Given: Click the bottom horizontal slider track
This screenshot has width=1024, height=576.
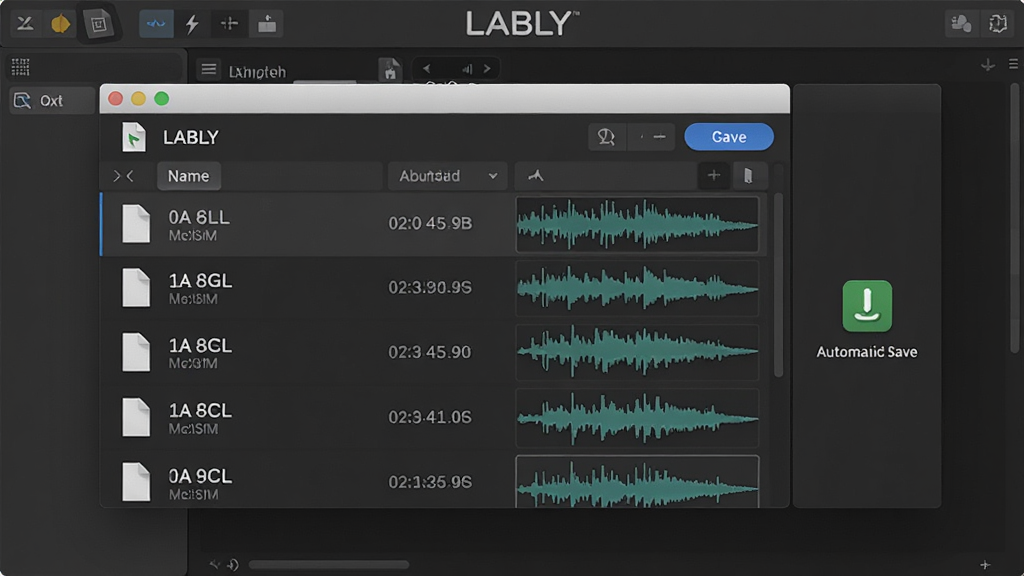Looking at the screenshot, I should coord(328,564).
